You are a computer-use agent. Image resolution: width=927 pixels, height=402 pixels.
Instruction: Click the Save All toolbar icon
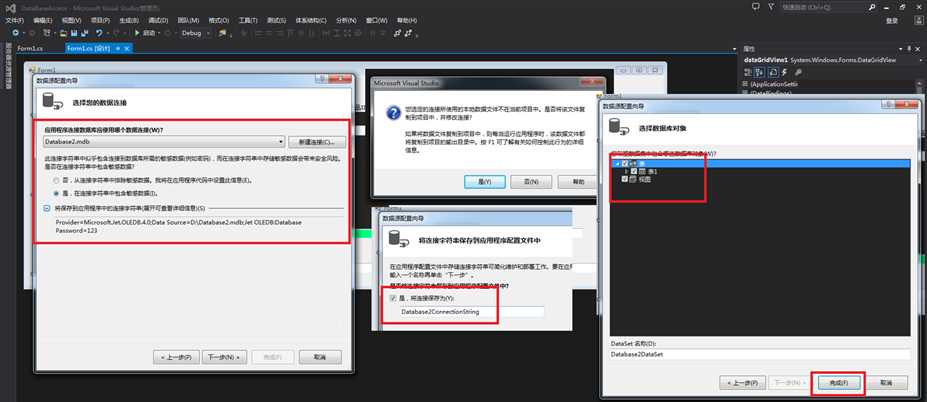[83, 33]
